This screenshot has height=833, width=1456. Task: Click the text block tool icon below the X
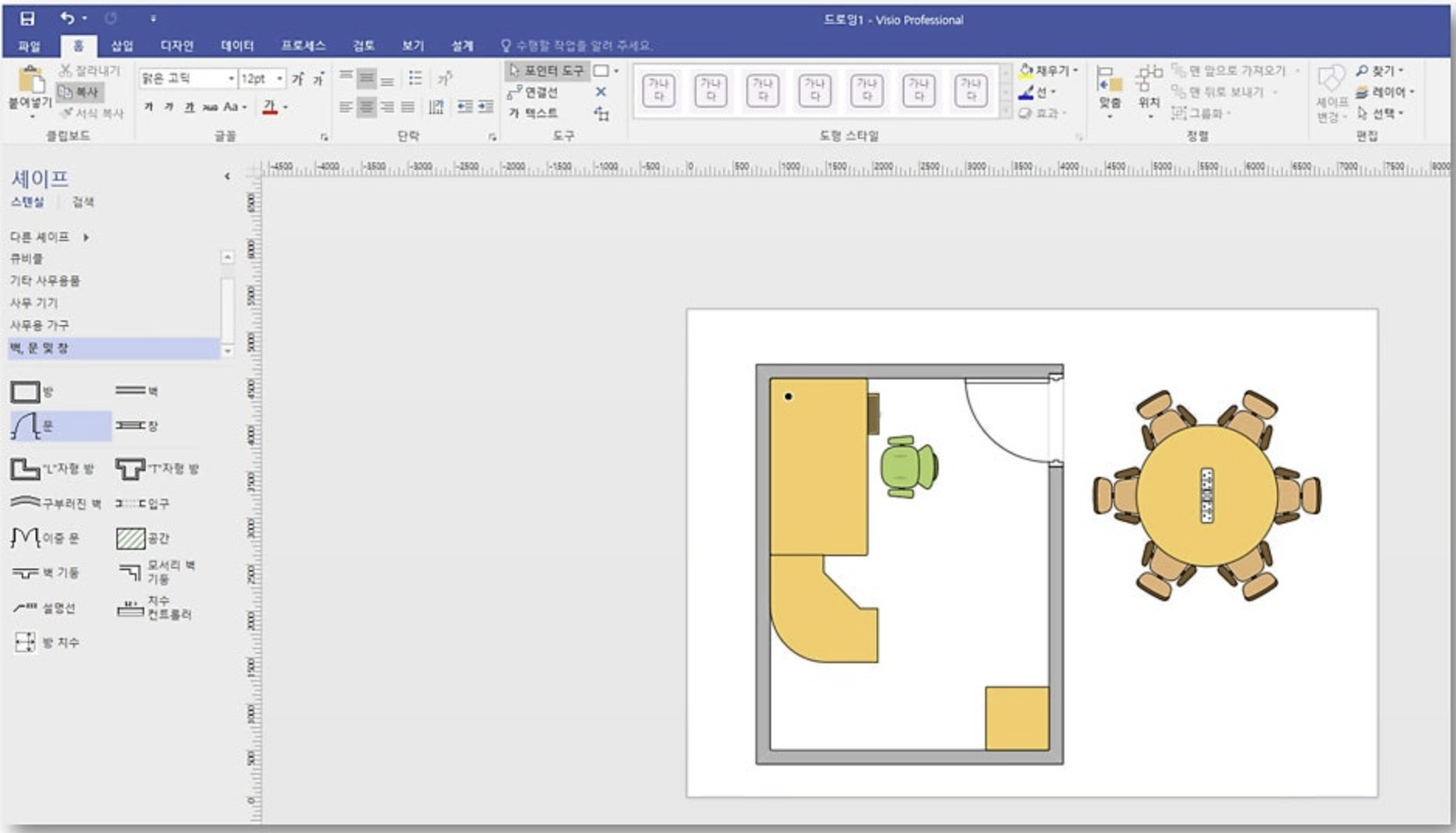601,114
